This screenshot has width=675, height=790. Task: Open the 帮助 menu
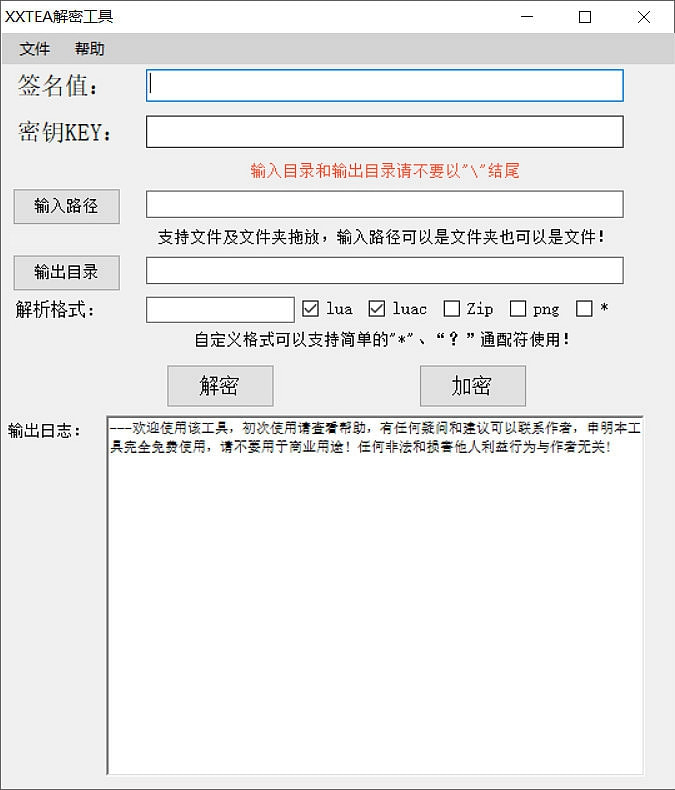[x=90, y=49]
